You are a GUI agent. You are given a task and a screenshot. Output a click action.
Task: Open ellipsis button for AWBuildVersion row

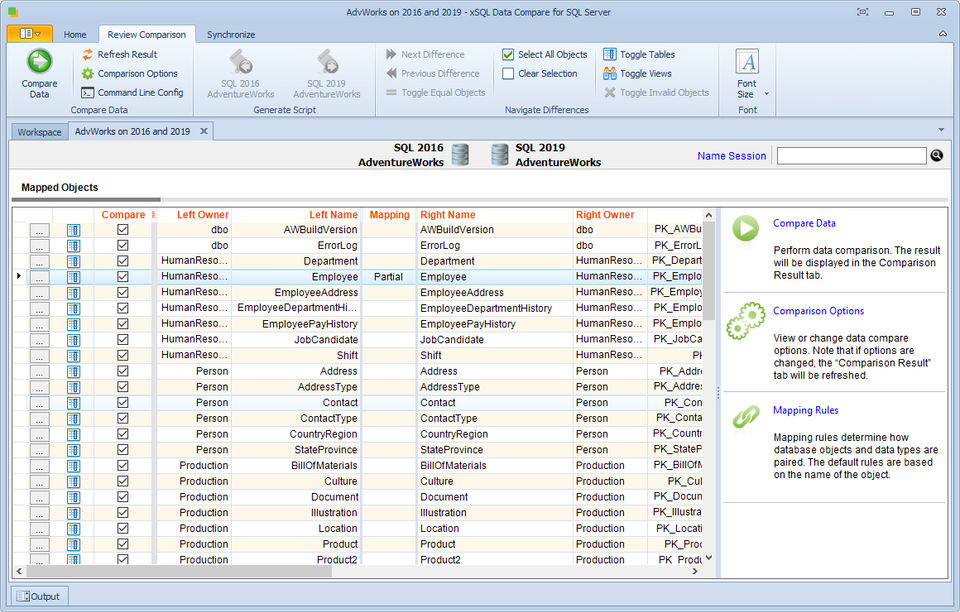click(40, 230)
